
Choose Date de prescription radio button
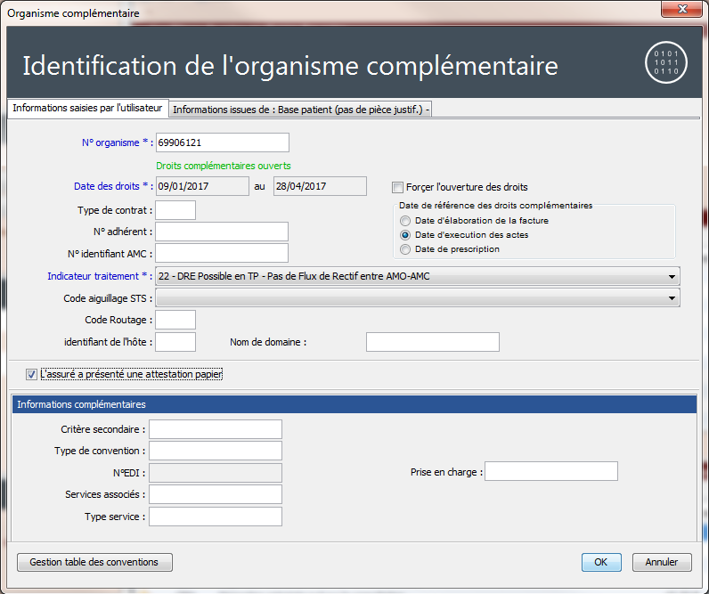(405, 249)
